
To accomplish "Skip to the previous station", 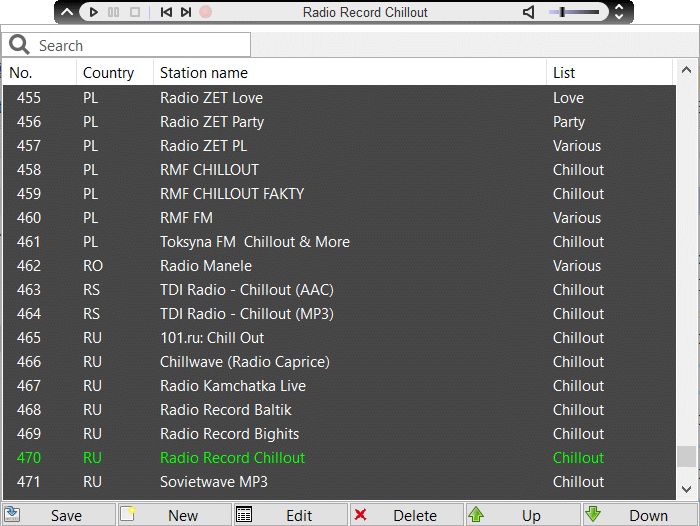I will click(x=165, y=12).
